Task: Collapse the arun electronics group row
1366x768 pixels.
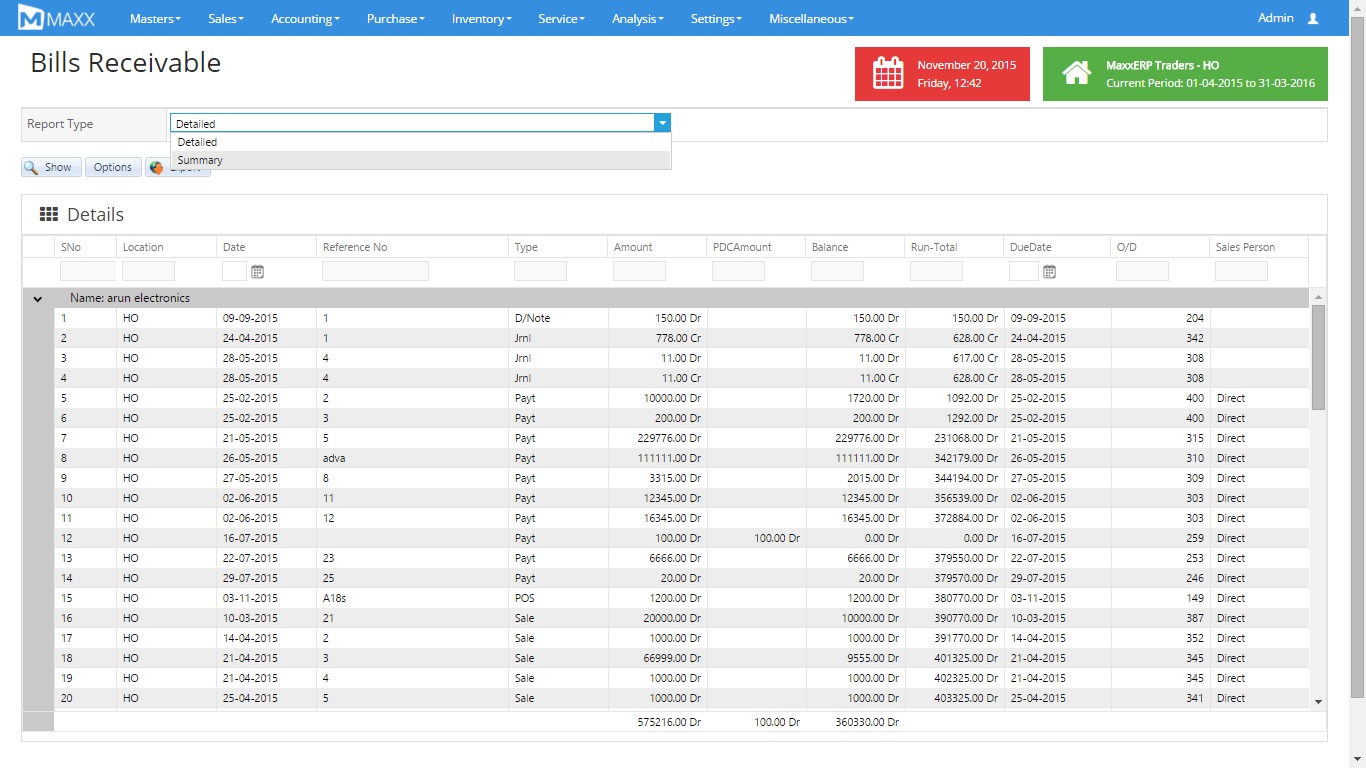Action: (38, 298)
